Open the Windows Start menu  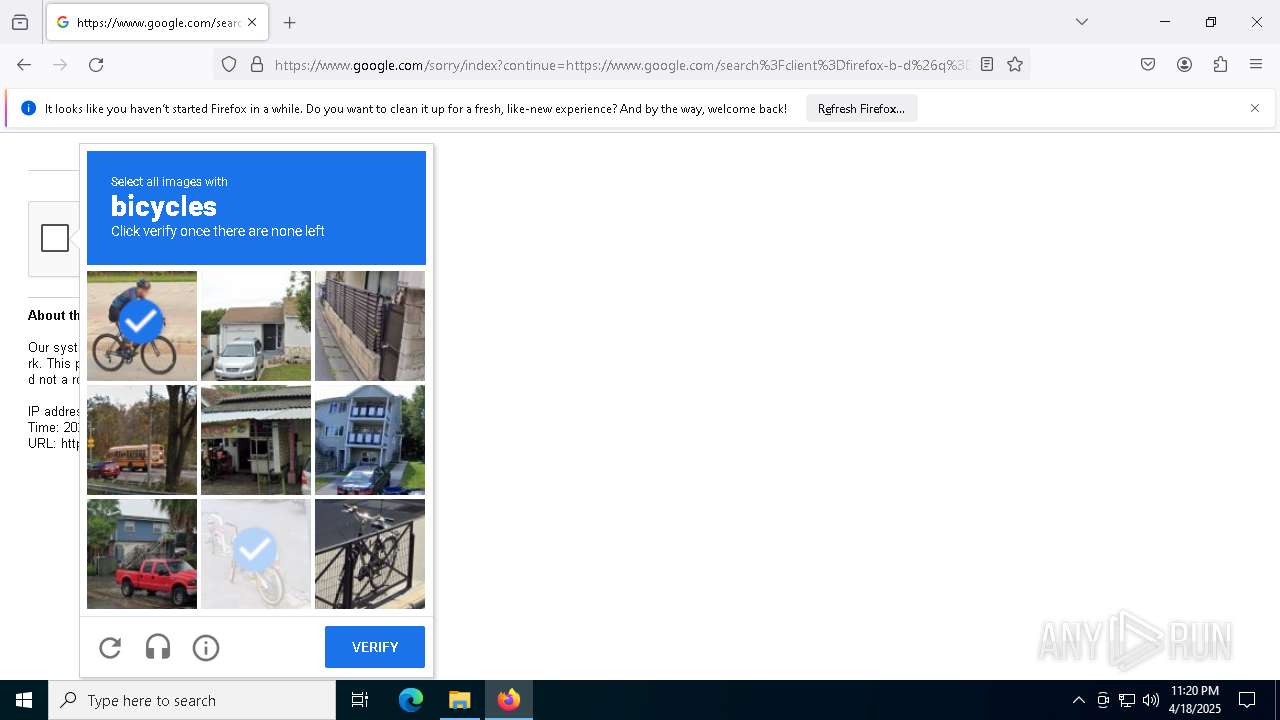(24, 700)
